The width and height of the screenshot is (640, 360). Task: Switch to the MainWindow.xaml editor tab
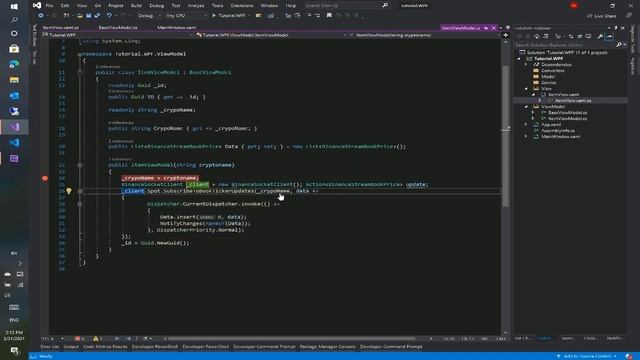tap(176, 28)
